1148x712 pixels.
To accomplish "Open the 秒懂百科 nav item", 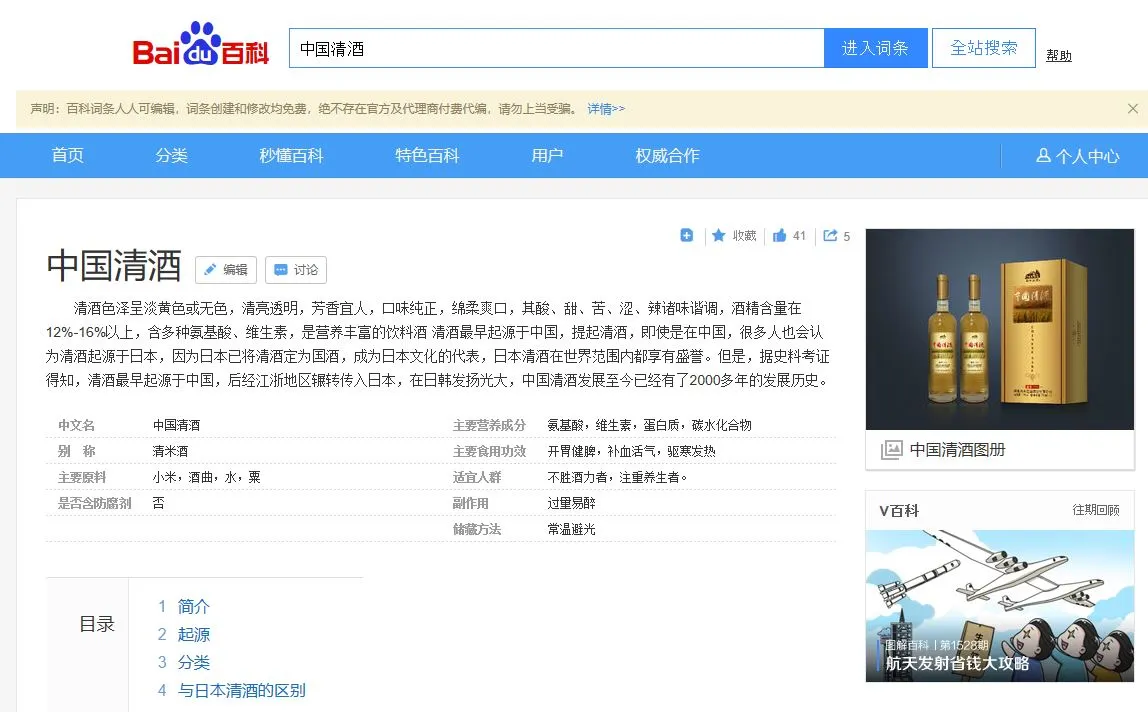I will (291, 155).
